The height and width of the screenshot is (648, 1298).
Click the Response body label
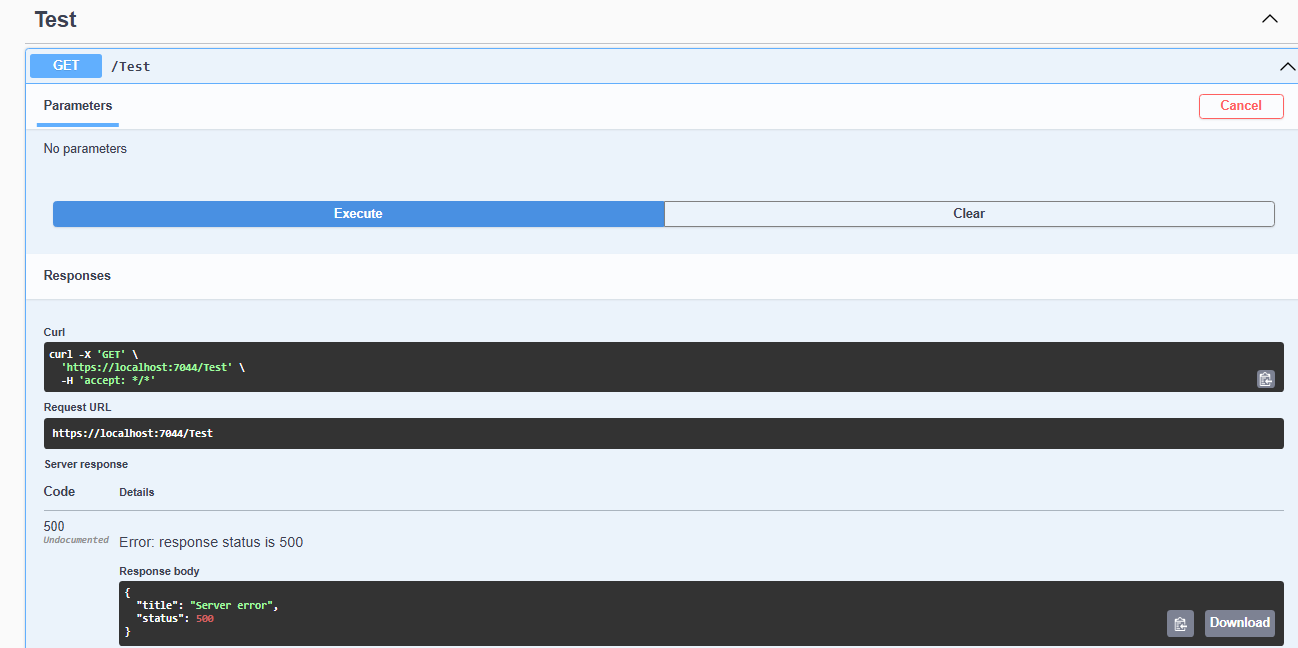[x=159, y=571]
